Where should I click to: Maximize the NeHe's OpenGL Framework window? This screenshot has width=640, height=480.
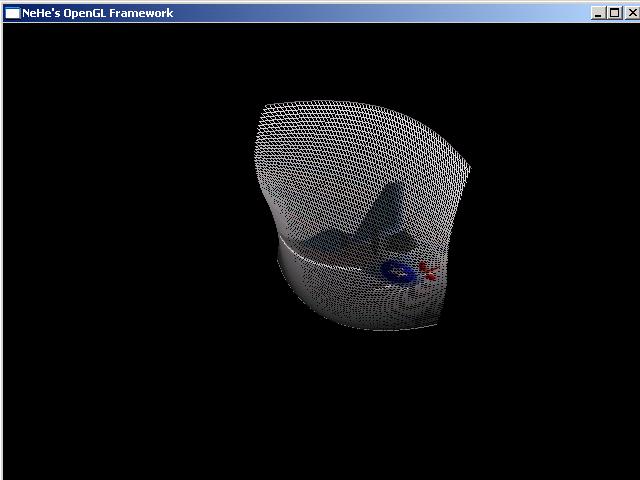pos(613,13)
